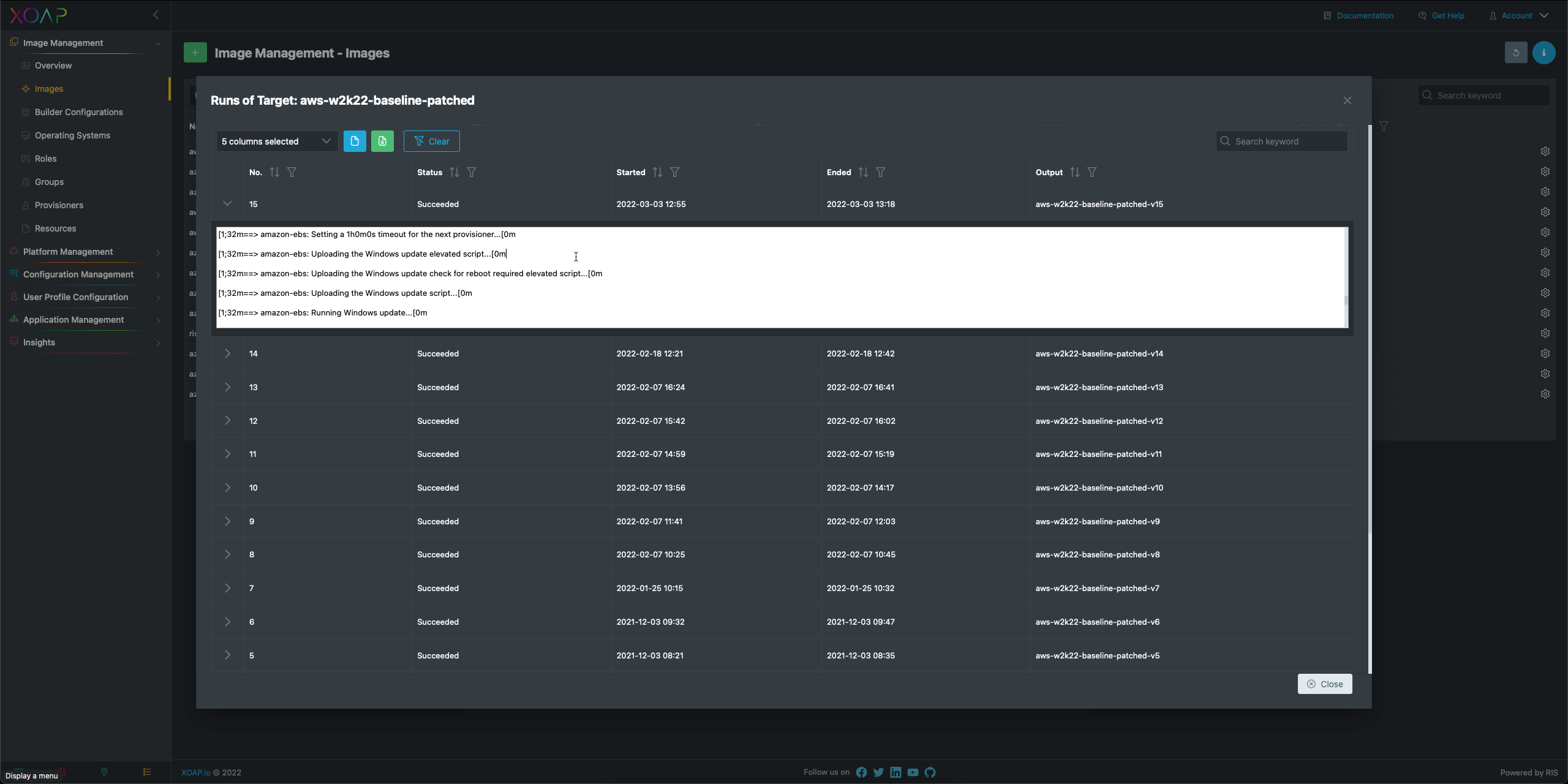Collapse the expanded run 15 row
Image resolution: width=1568 pixels, height=784 pixels.
tap(227, 203)
